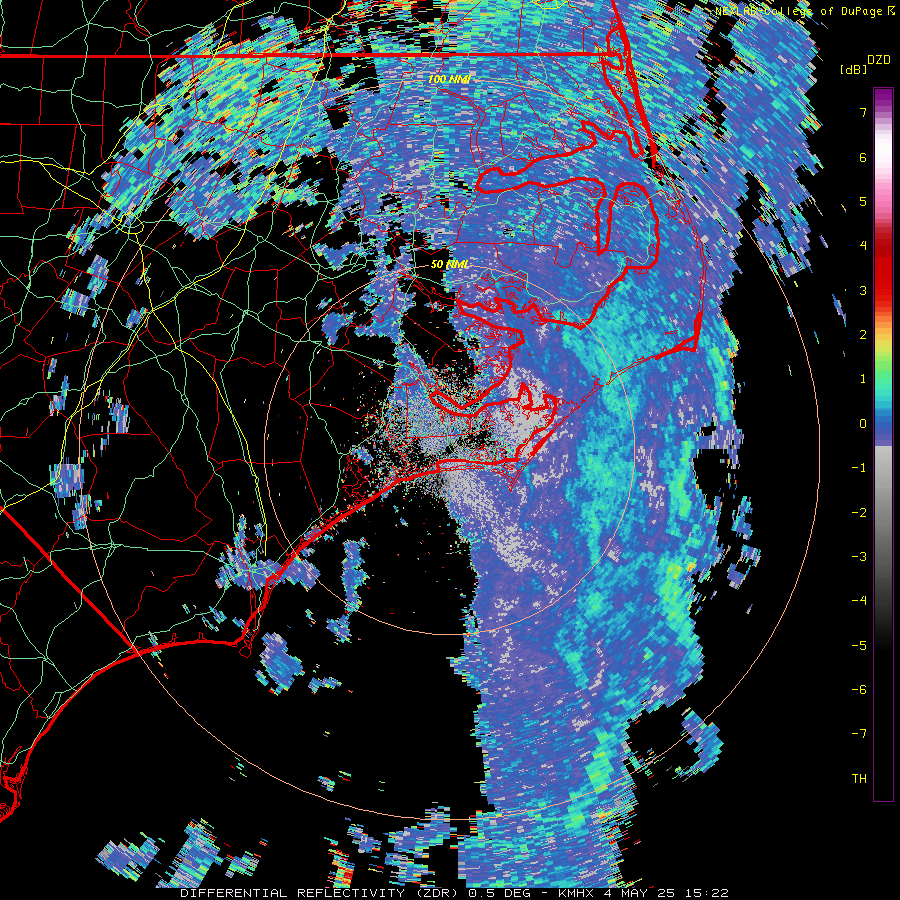Viewport: 900px width, 900px height.
Task: Click the "-6" value on the color scale
Action: (859, 689)
